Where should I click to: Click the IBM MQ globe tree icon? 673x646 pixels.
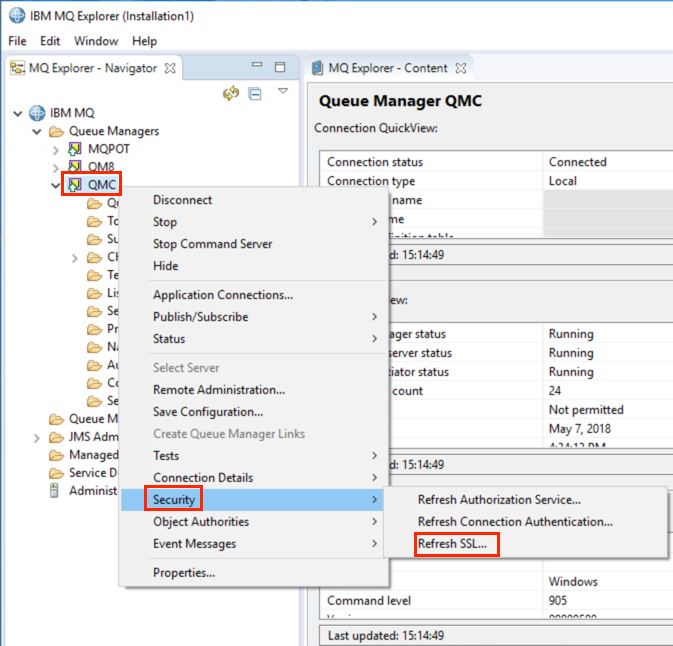(x=37, y=113)
